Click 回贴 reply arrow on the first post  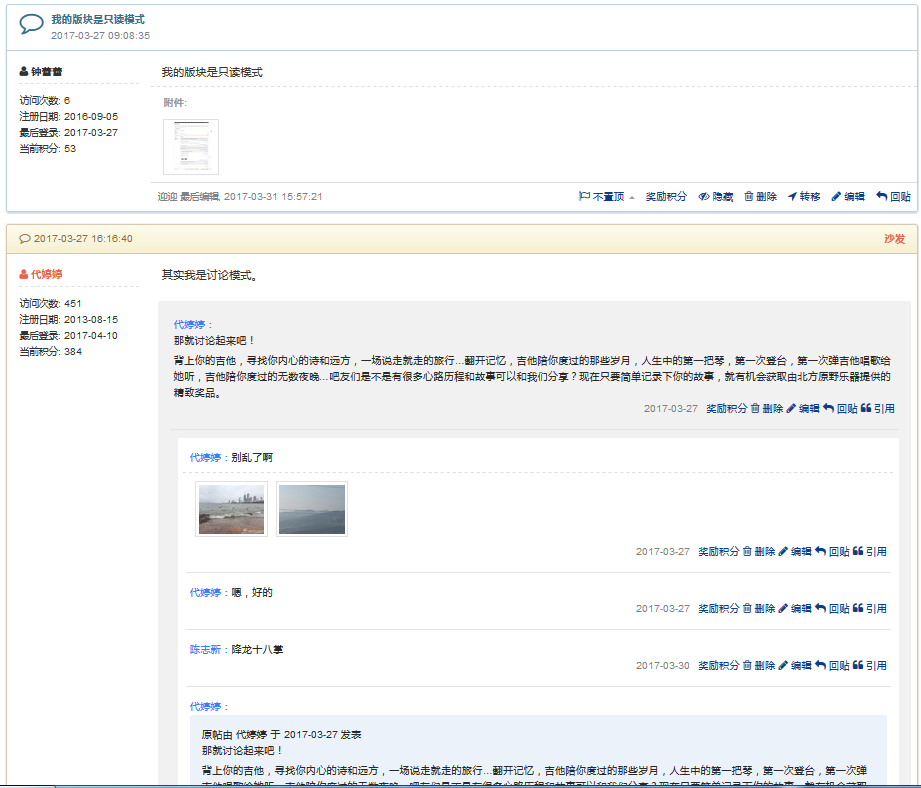click(x=881, y=197)
